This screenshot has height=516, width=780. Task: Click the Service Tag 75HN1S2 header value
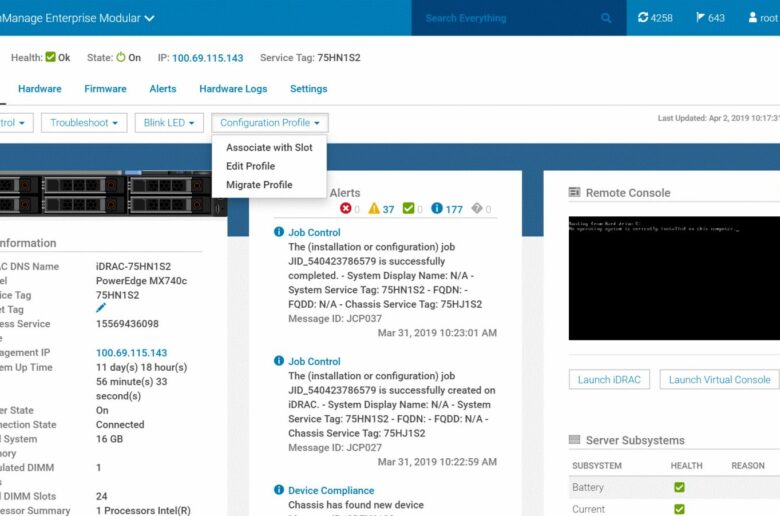tap(339, 58)
